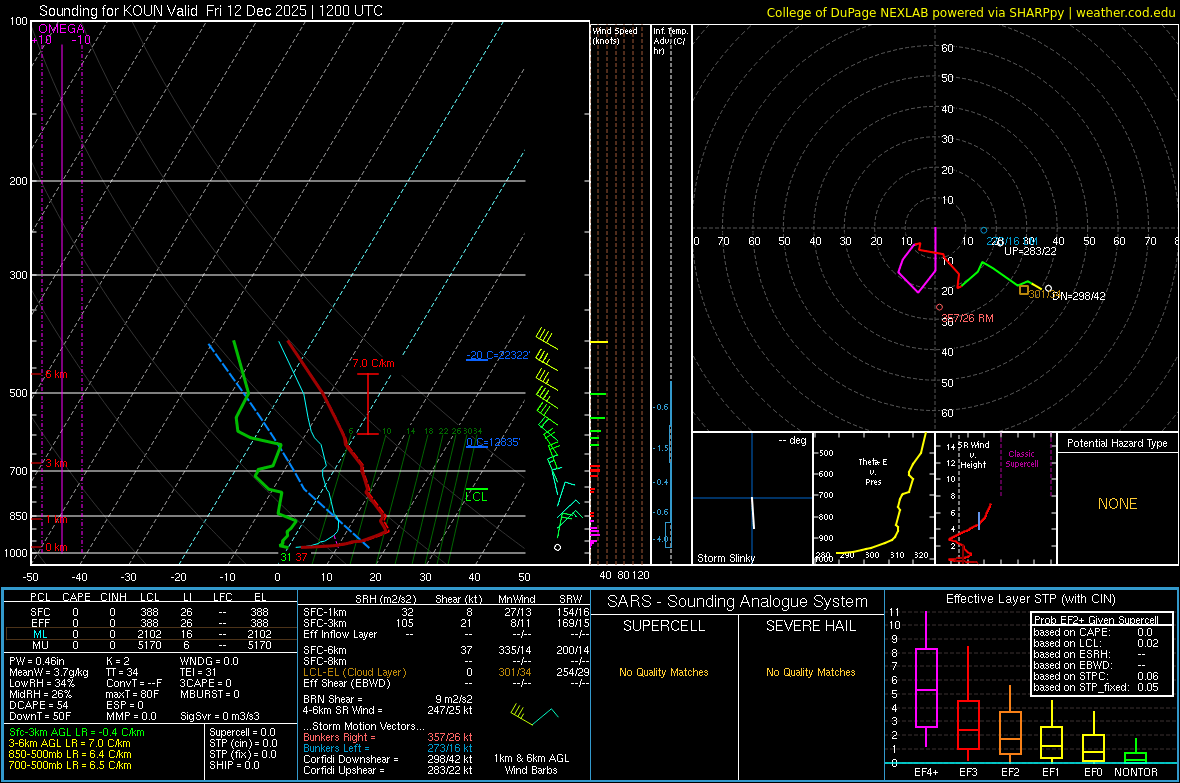The height and width of the screenshot is (783, 1180).
Task: Click the DCAPE = 54 value
Action: click(x=38, y=705)
